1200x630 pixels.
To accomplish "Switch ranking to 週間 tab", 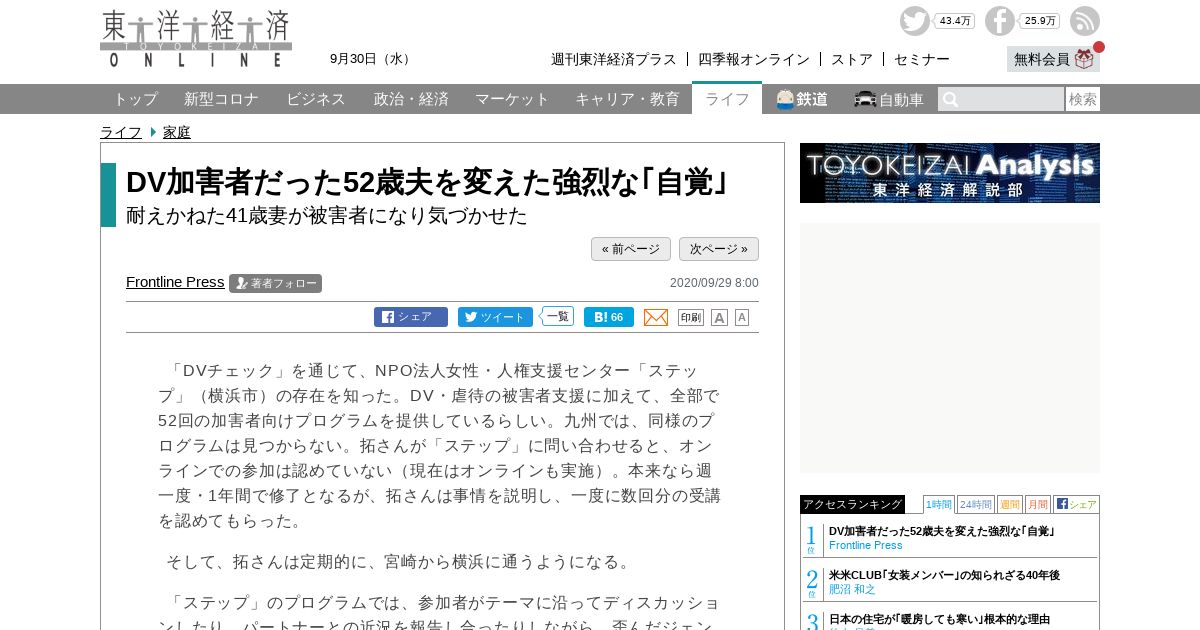I will pyautogui.click(x=1010, y=504).
